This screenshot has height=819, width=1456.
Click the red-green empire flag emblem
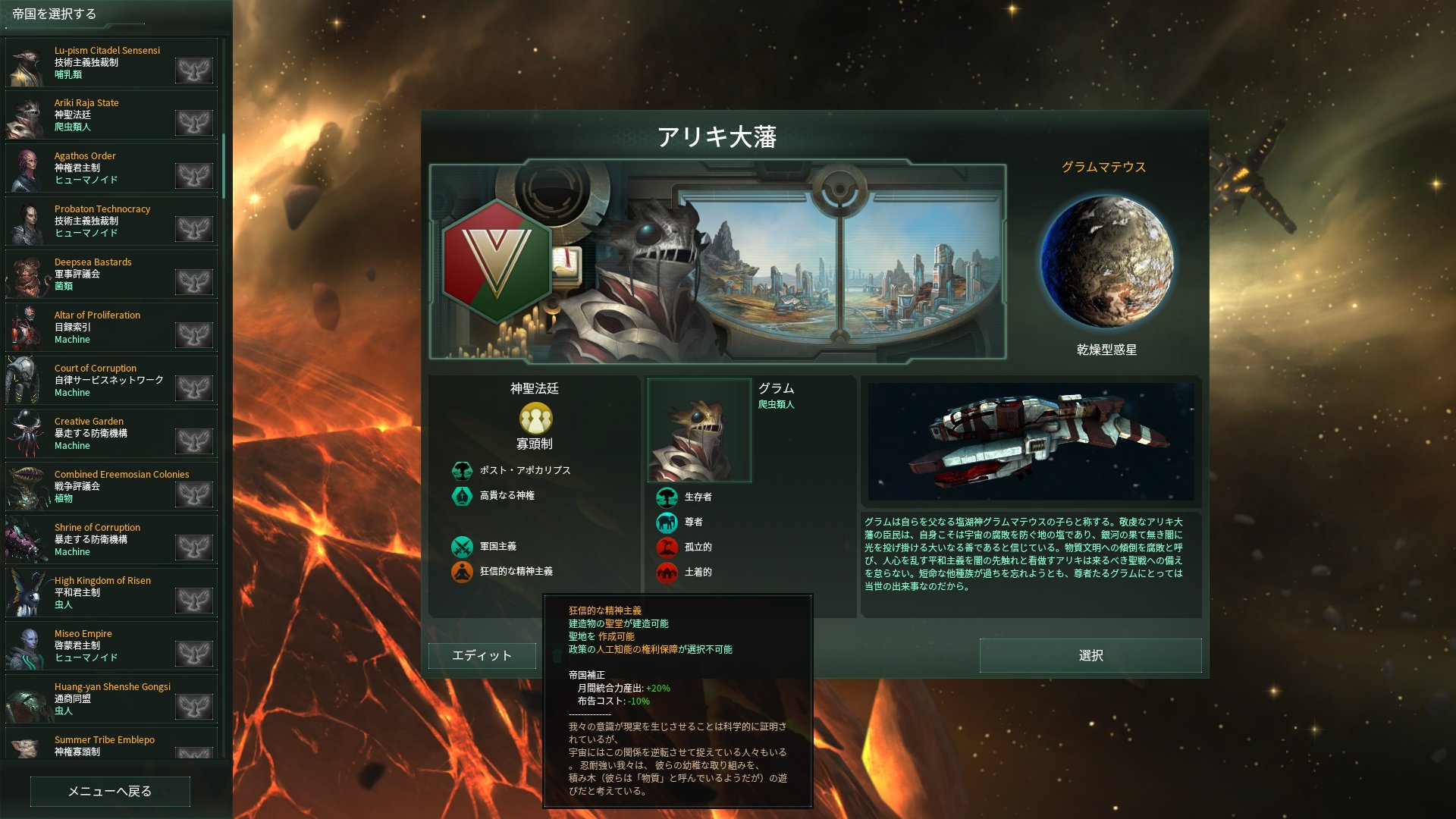497,262
